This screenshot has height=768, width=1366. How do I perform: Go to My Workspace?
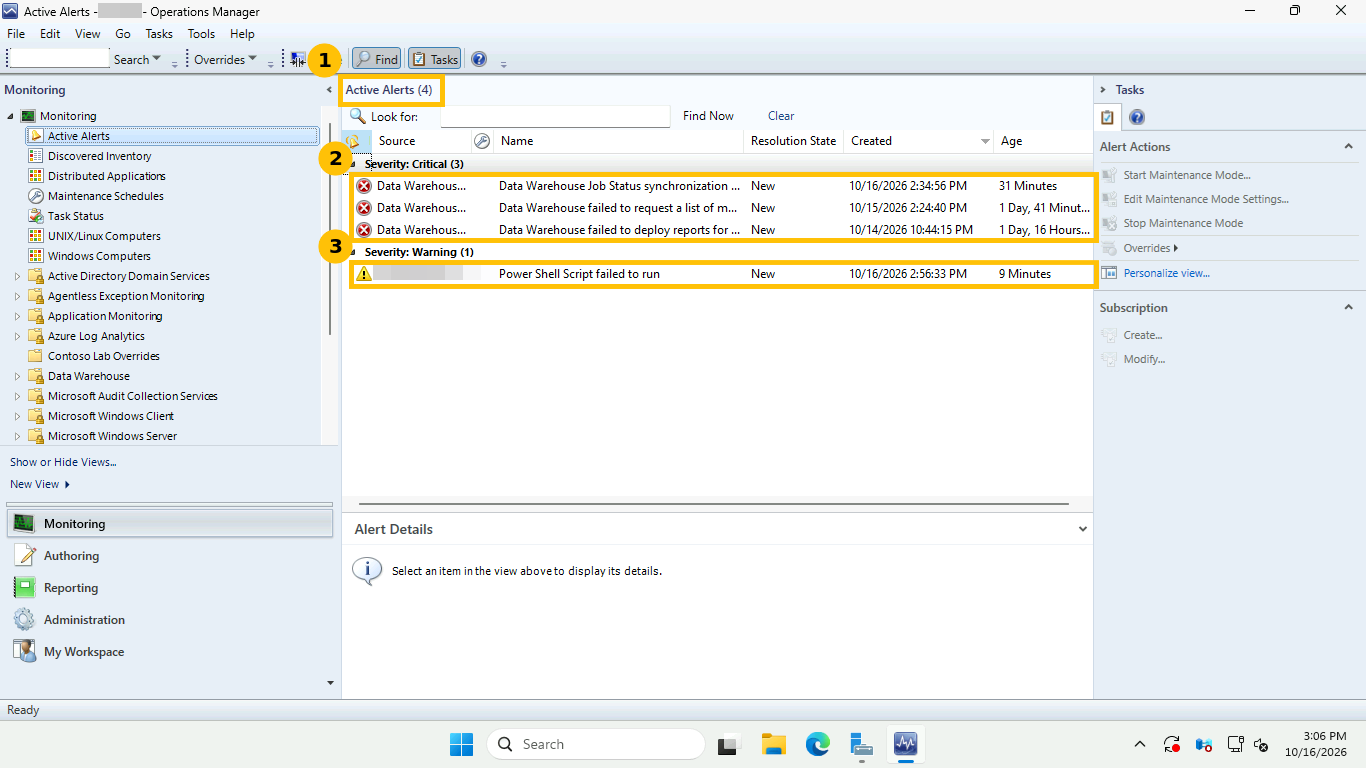[x=84, y=652]
